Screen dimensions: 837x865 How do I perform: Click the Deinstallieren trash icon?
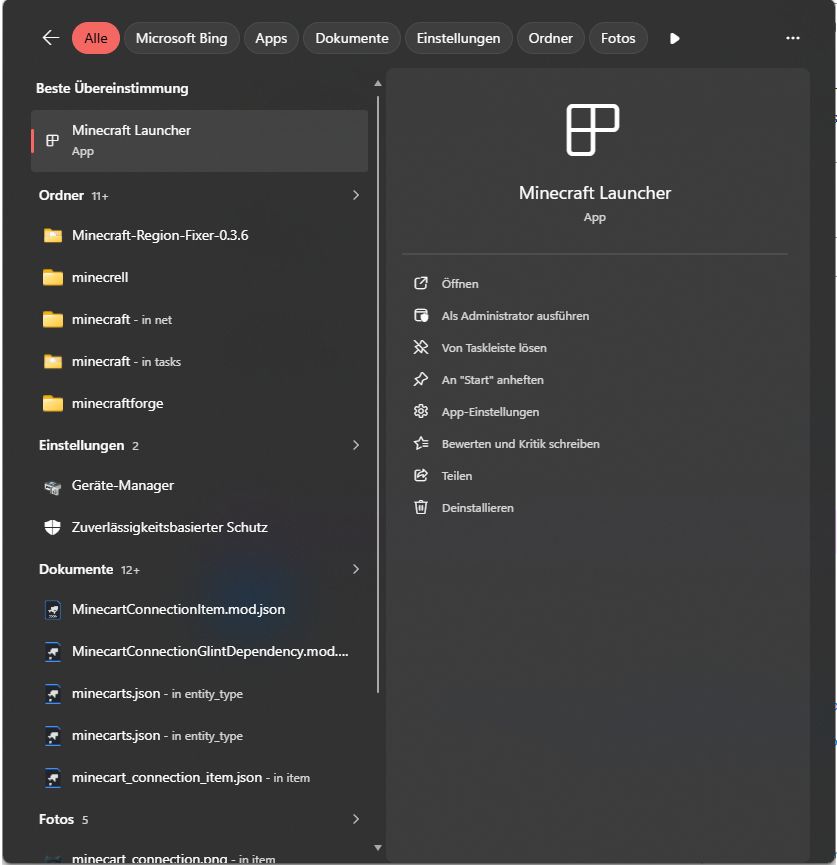pyautogui.click(x=421, y=507)
